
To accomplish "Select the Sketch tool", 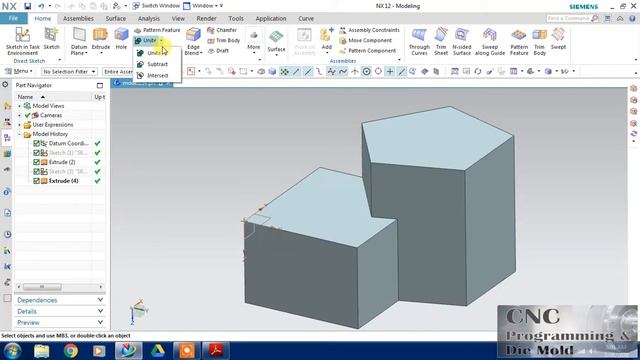I will pos(51,38).
